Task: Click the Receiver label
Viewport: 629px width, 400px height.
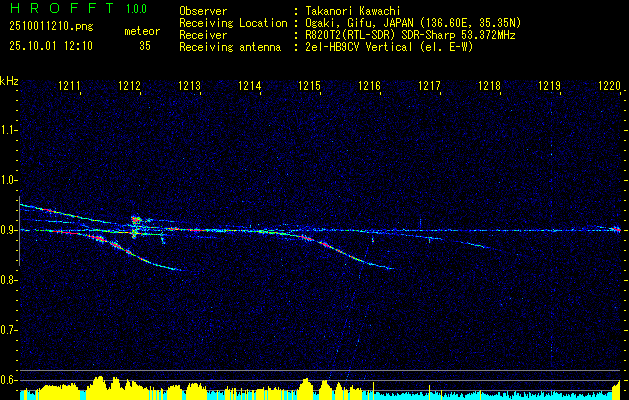Action: tap(203, 35)
